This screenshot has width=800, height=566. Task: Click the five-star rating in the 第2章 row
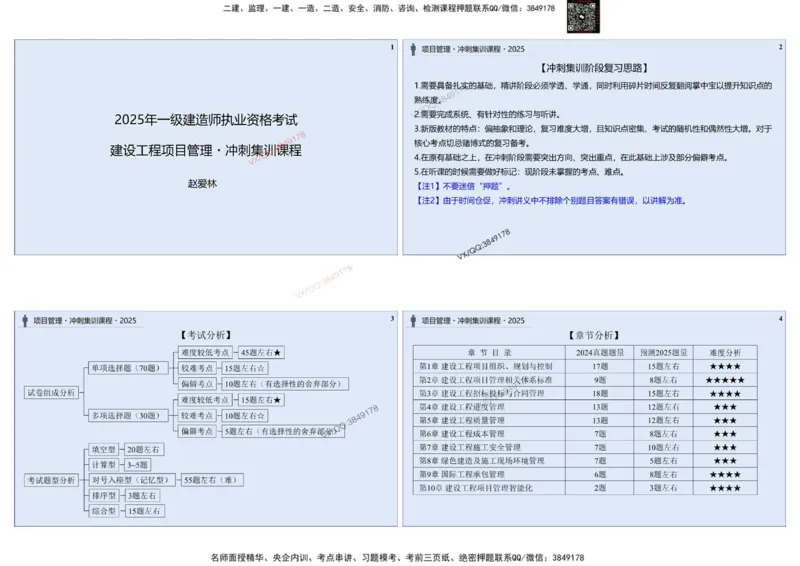pos(725,380)
